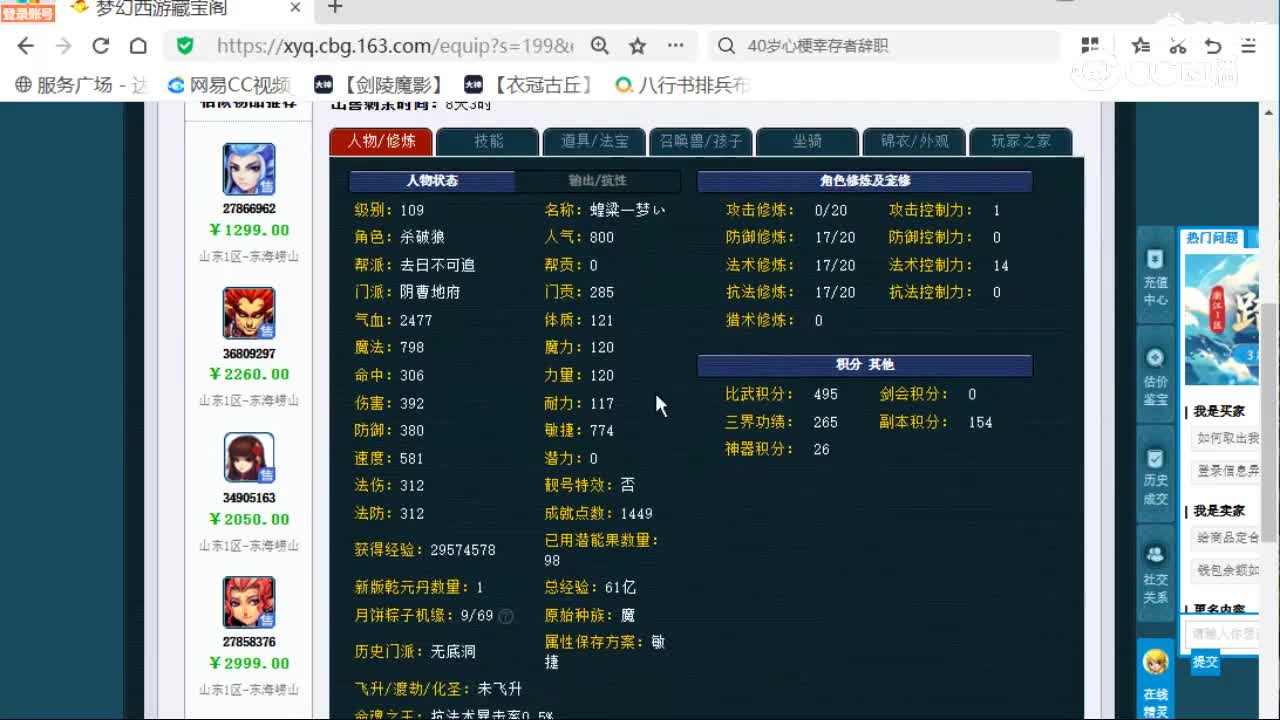Open character avatar for listing 27858376
Image resolution: width=1280 pixels, height=720 pixels.
point(249,601)
